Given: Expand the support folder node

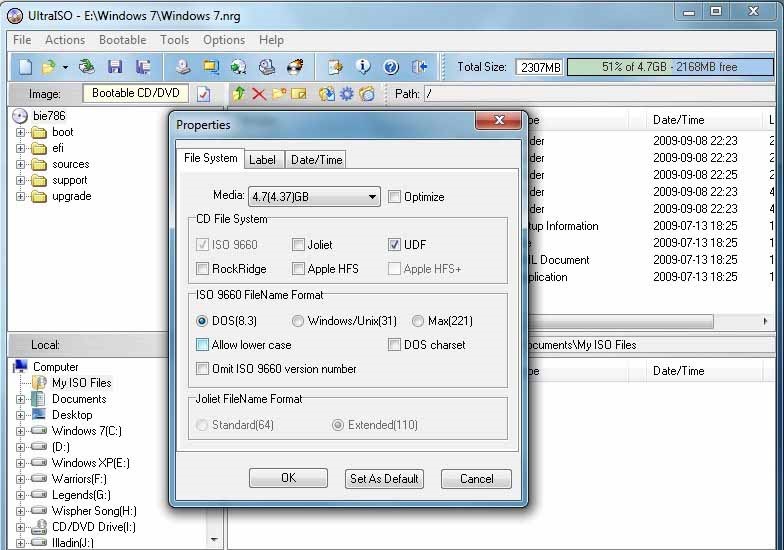Looking at the screenshot, I should (x=20, y=180).
